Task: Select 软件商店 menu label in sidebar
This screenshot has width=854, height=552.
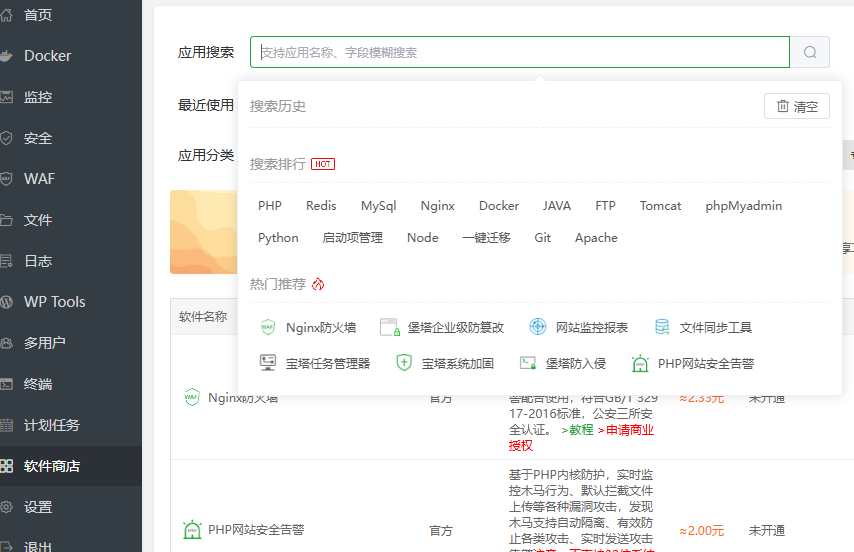Action: click(52, 466)
